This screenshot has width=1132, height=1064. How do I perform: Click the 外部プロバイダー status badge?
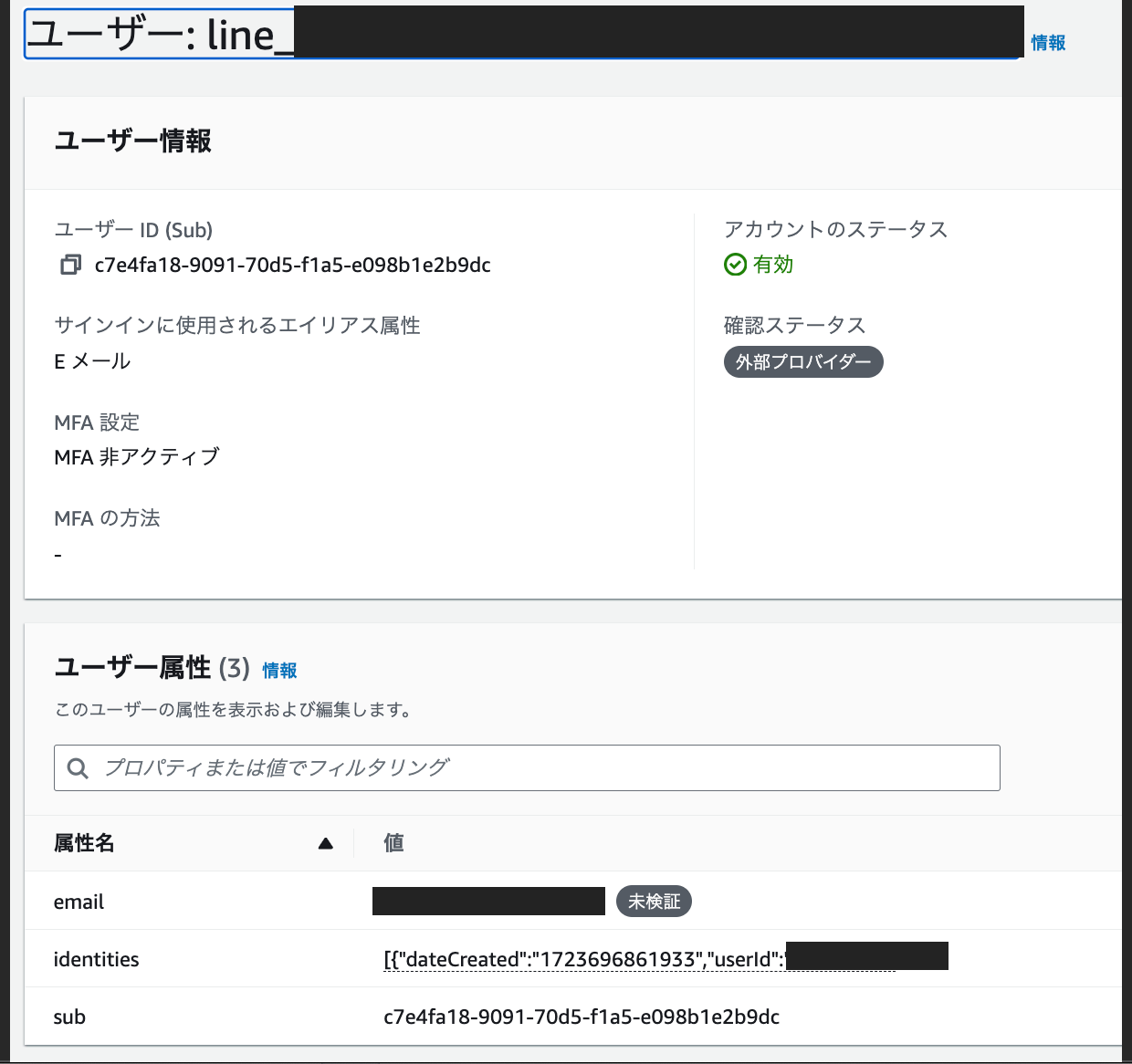click(x=803, y=362)
